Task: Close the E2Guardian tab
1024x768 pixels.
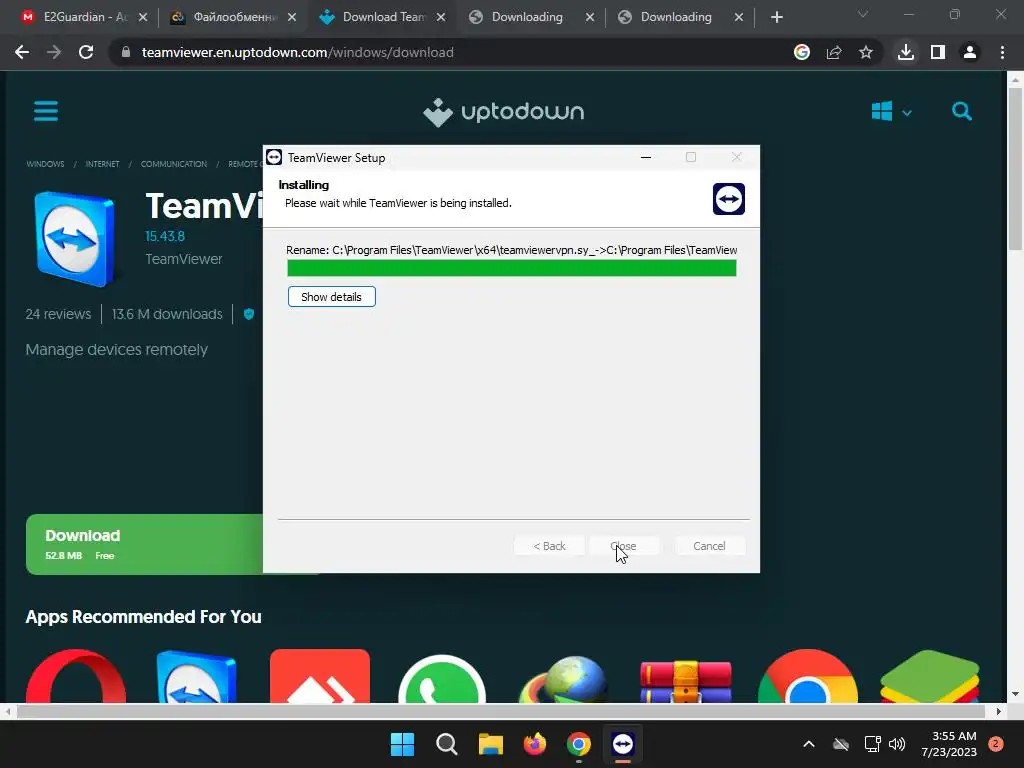Action: [x=143, y=17]
